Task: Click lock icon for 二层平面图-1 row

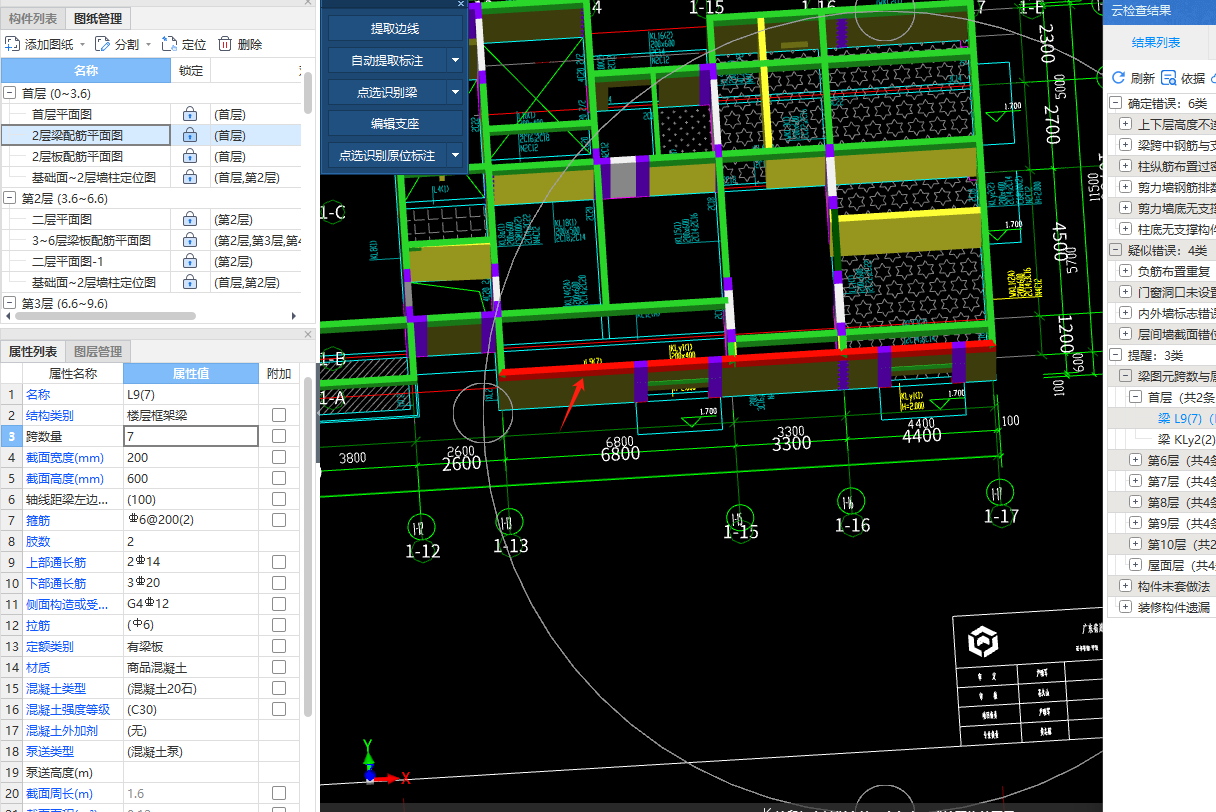Action: (x=190, y=261)
